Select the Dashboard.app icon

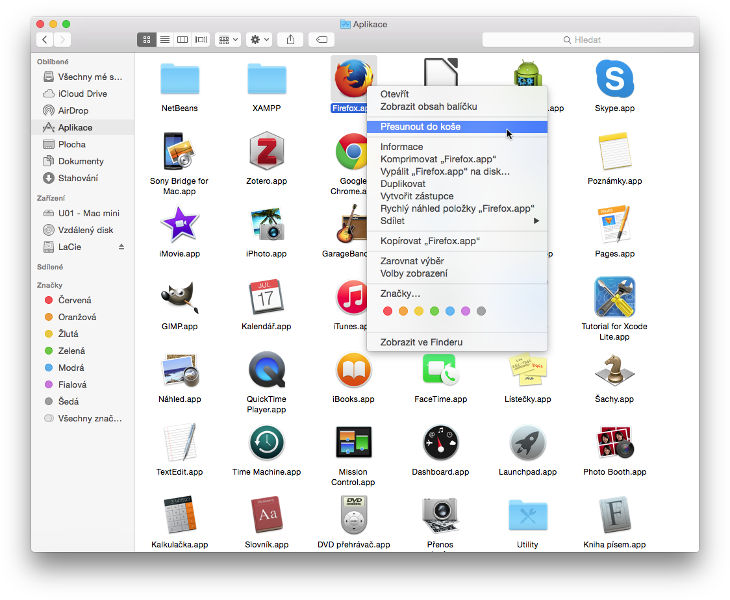point(440,442)
